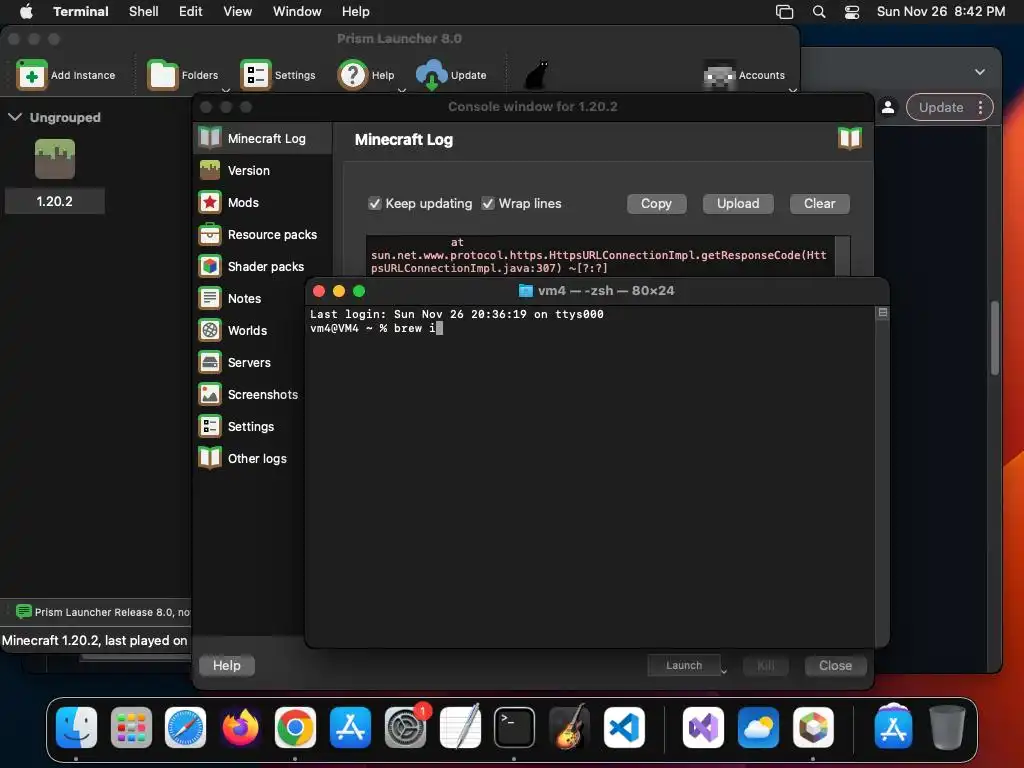The width and height of the screenshot is (1024, 768).
Task: Click the Minecraft log scrollbar
Action: 842,255
